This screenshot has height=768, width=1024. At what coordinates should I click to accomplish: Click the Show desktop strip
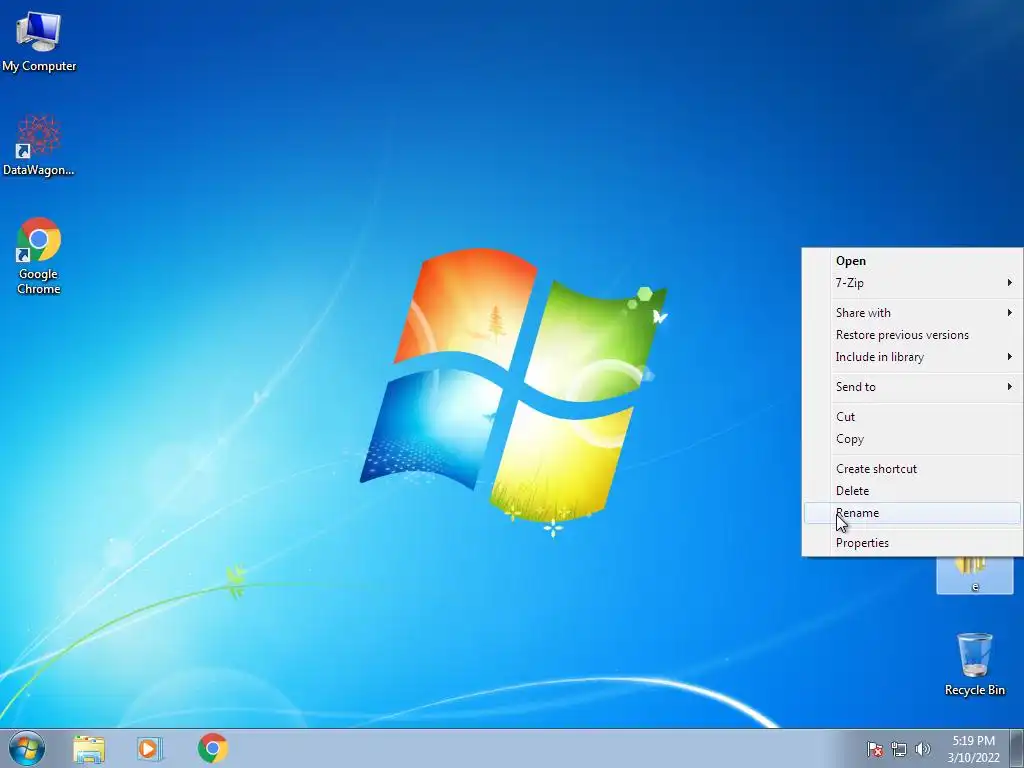(x=1017, y=748)
